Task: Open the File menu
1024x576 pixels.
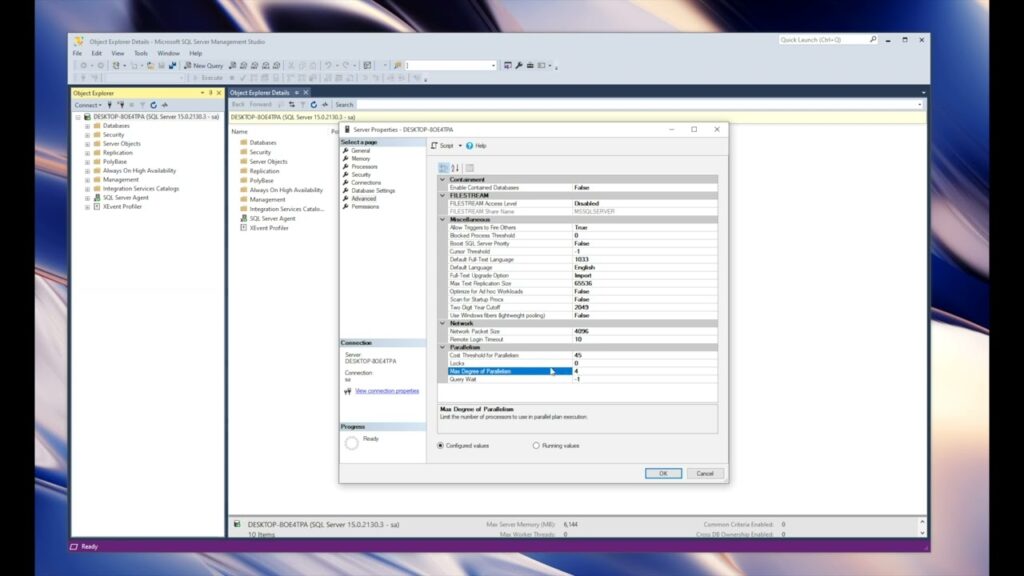Action: click(78, 54)
